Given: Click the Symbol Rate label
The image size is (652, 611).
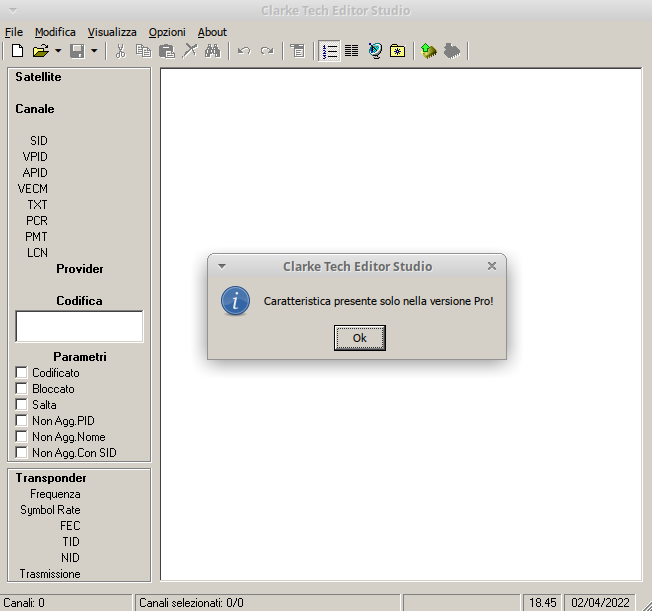Looking at the screenshot, I should pos(50,510).
